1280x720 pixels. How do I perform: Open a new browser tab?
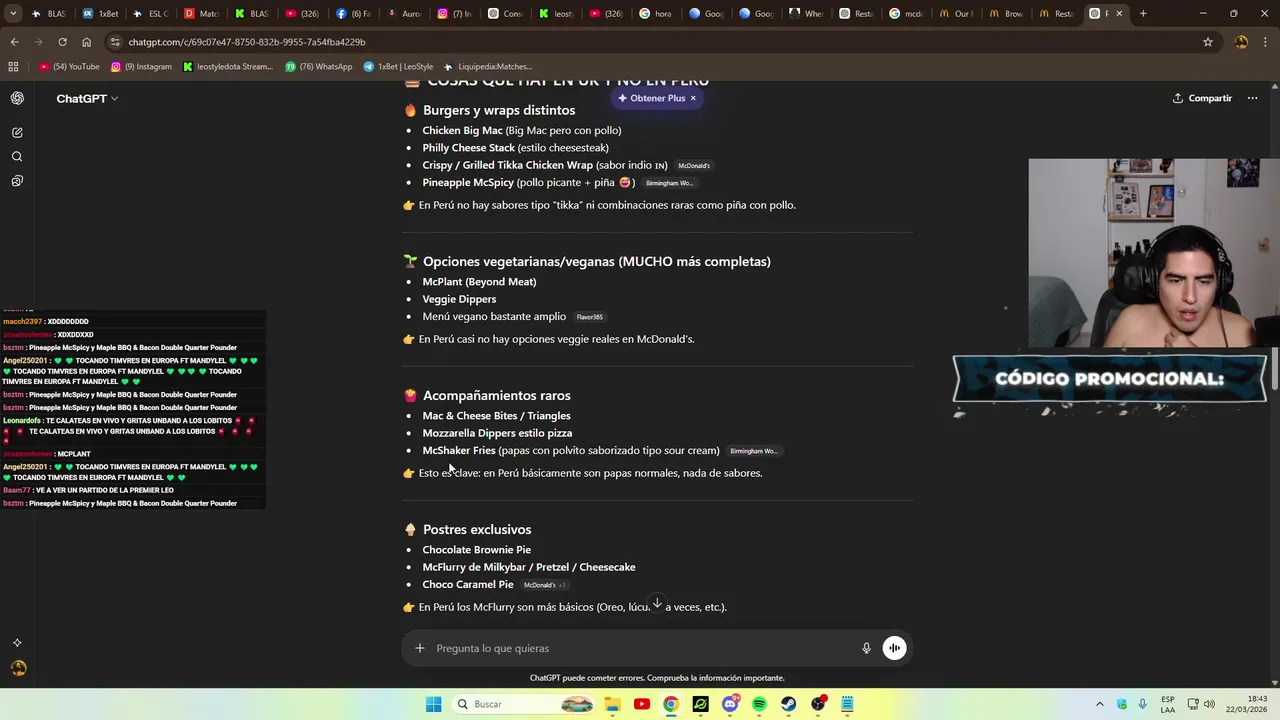click(x=1143, y=14)
